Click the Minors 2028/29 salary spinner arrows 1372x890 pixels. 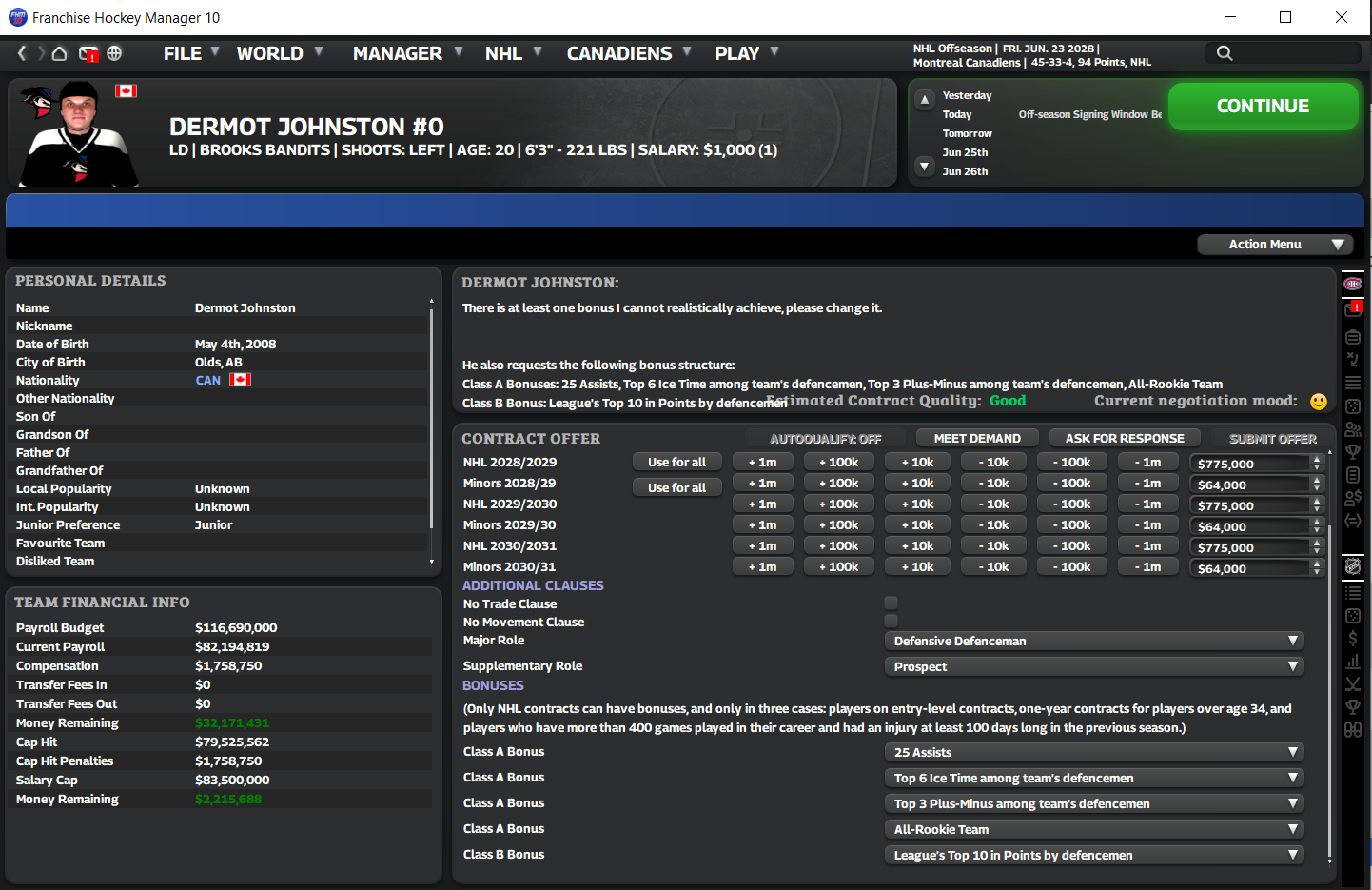pos(1317,485)
